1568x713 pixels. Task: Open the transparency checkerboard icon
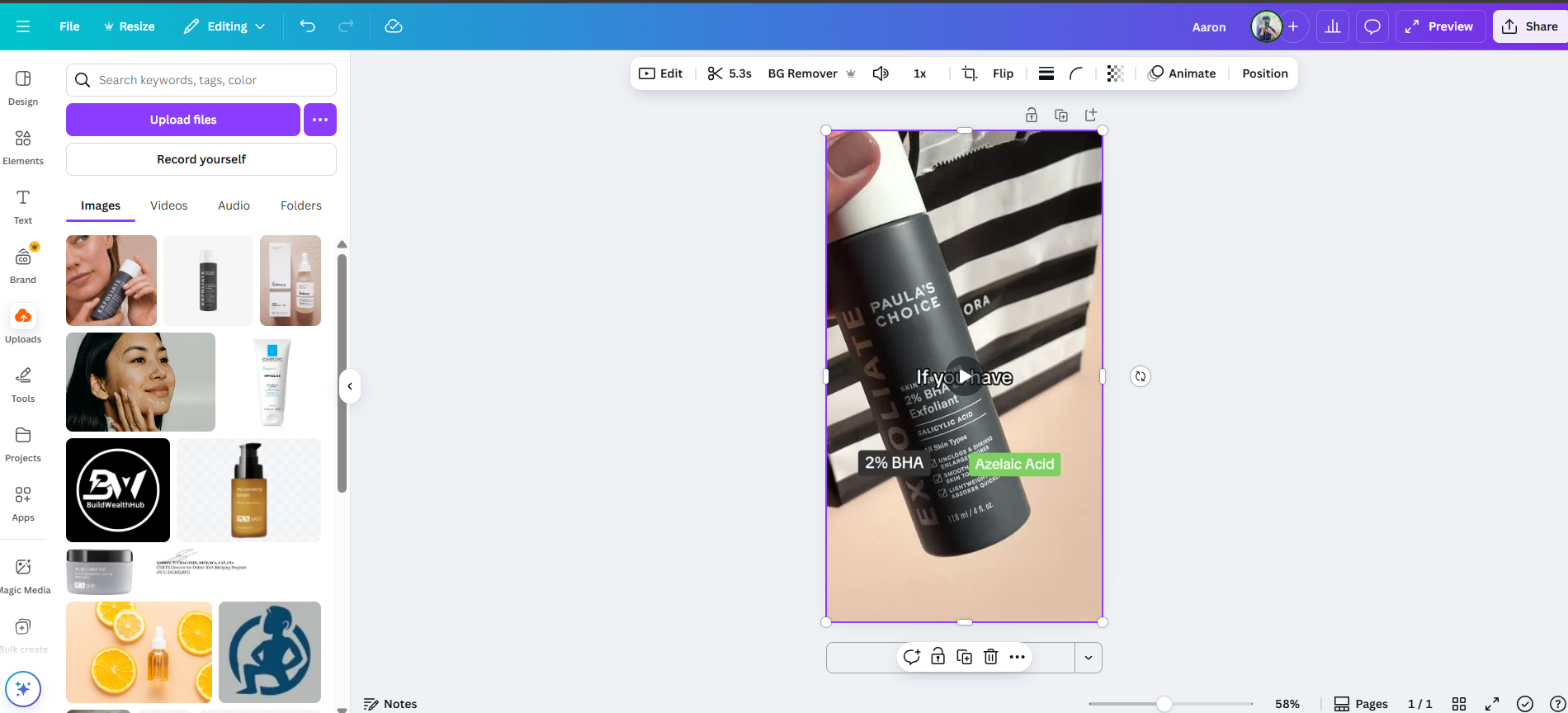click(x=1115, y=73)
